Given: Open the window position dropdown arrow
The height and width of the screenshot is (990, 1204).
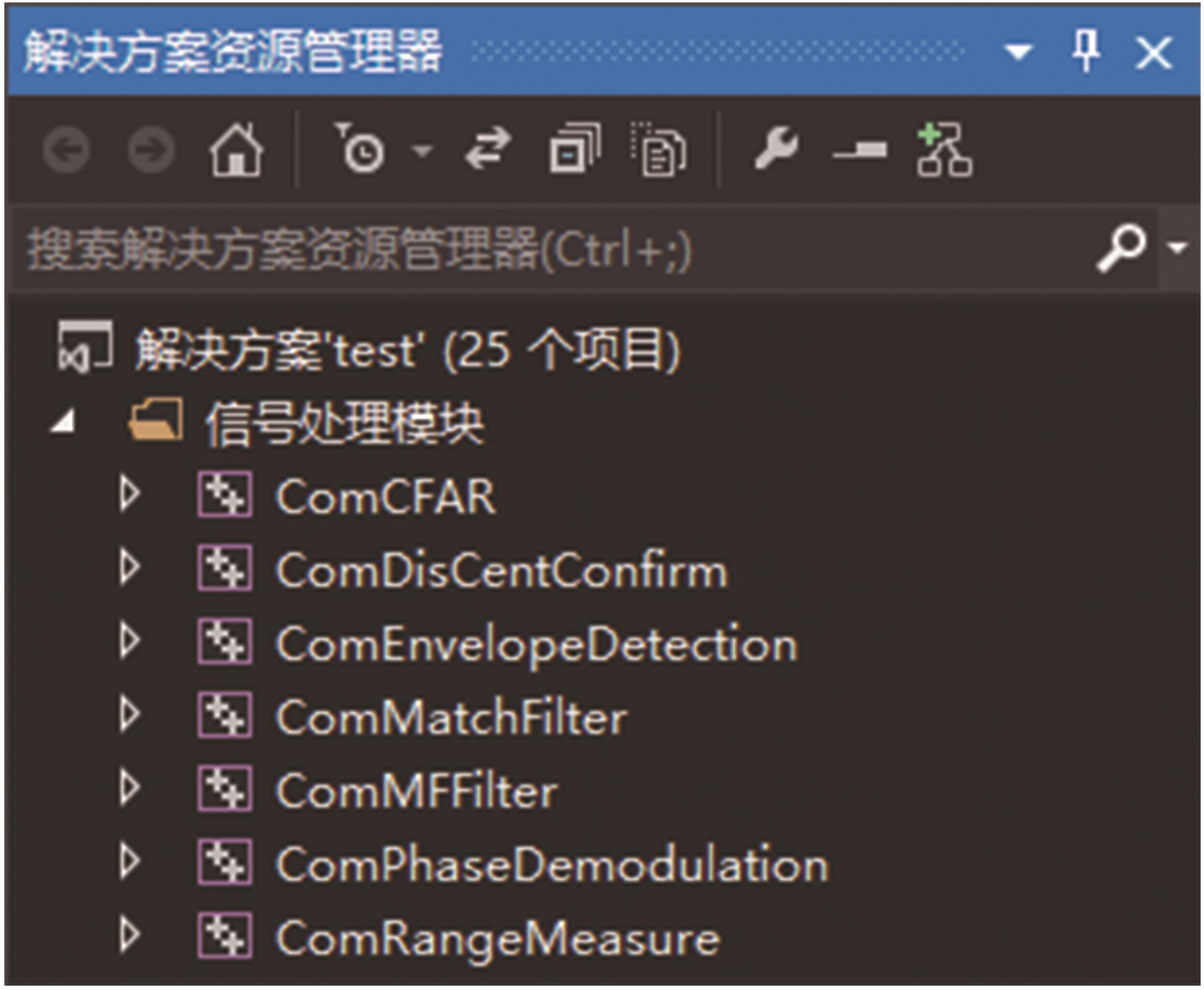Looking at the screenshot, I should click(1019, 52).
